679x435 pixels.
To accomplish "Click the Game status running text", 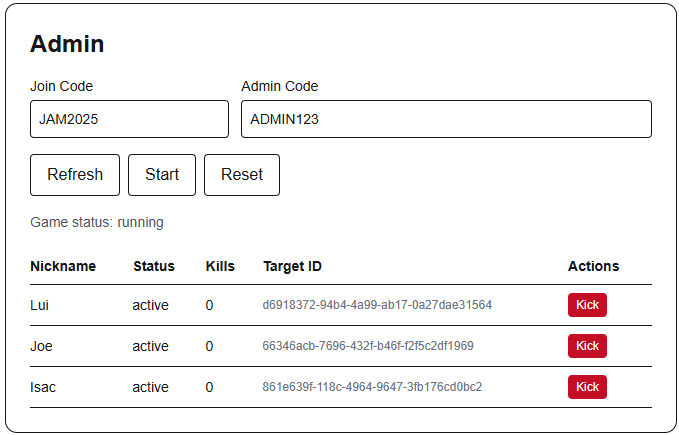I will pos(97,222).
